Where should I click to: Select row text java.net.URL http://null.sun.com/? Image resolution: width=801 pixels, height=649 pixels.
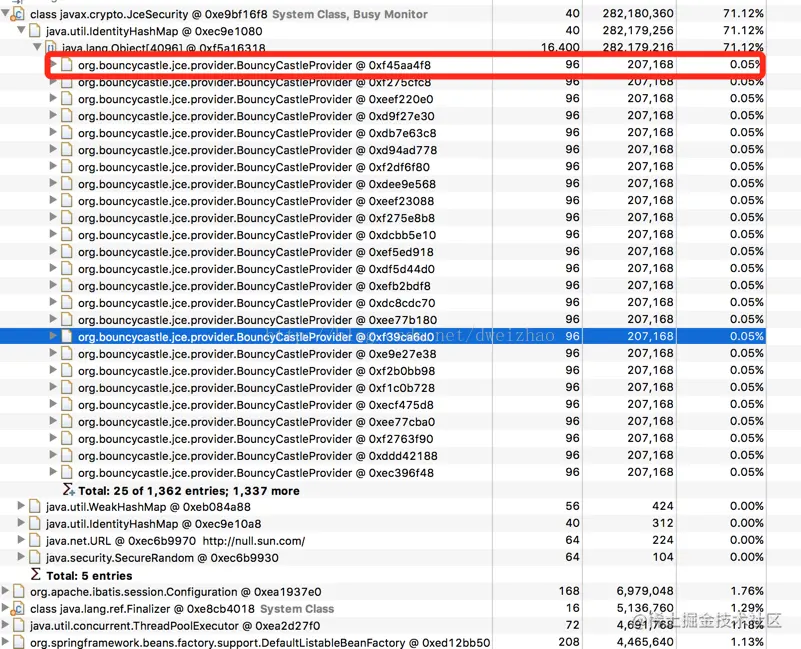coord(175,541)
